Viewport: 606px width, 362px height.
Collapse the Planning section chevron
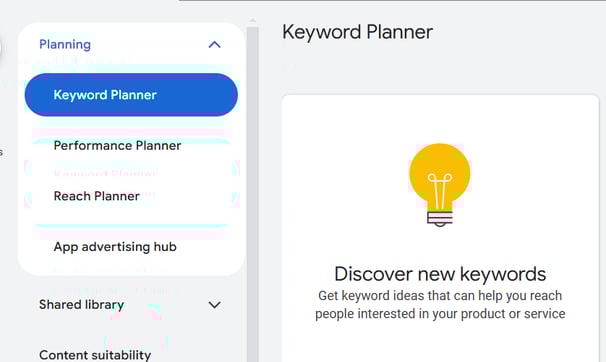214,45
